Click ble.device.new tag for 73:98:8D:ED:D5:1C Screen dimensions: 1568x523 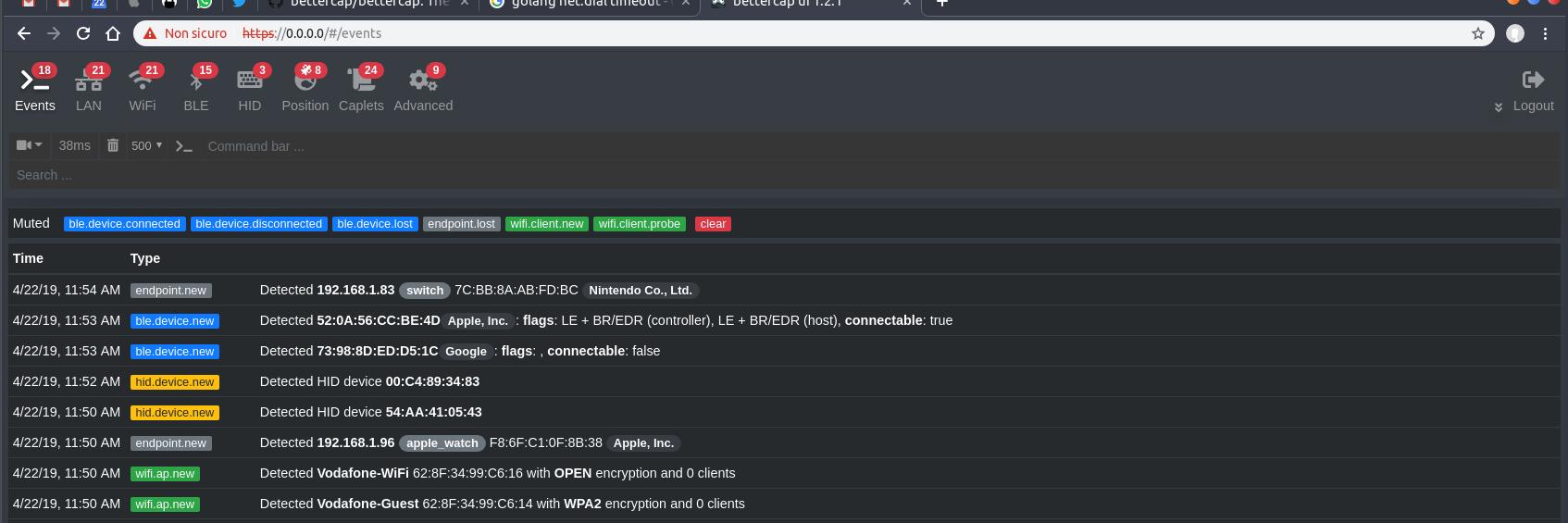click(174, 352)
